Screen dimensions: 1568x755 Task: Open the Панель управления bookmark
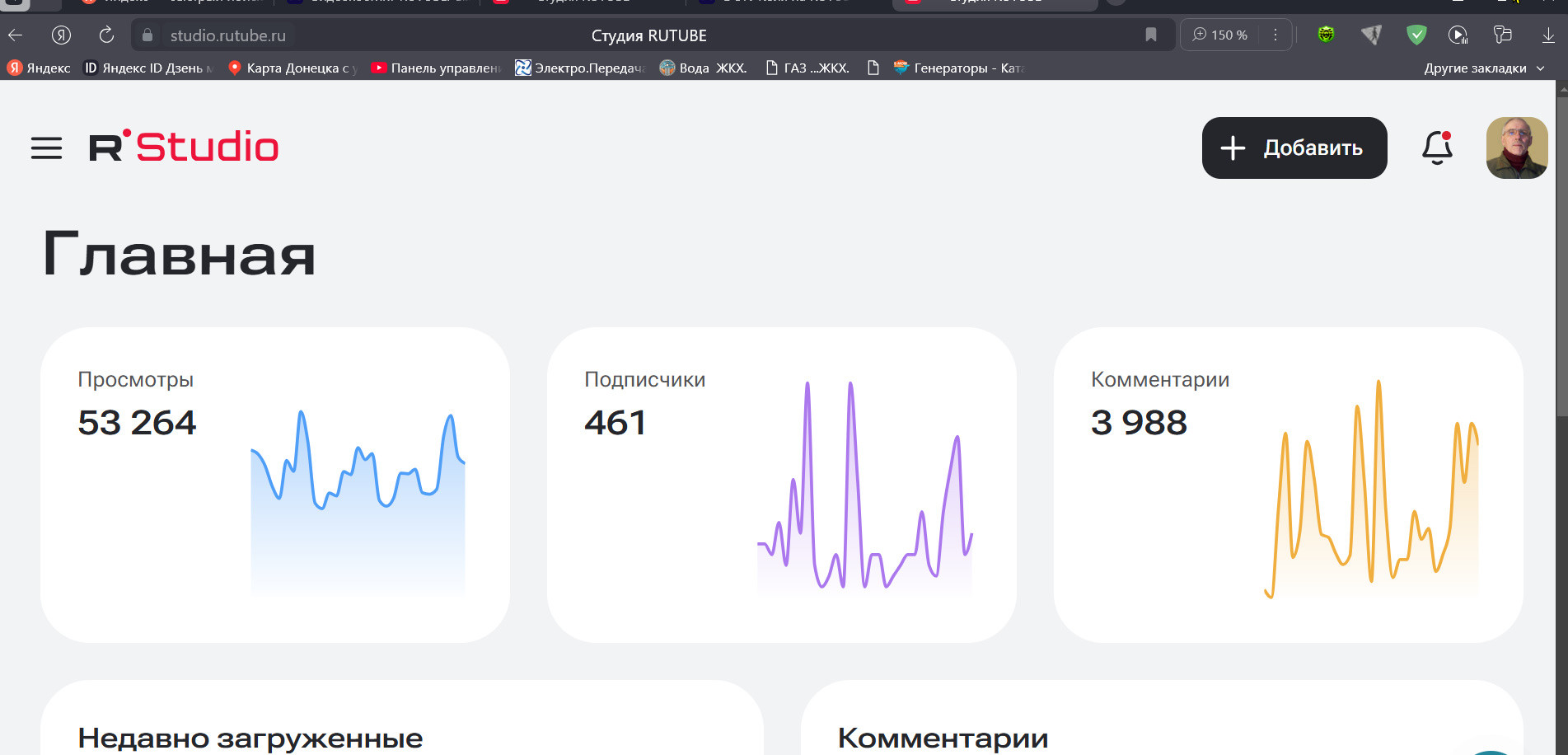coord(436,68)
